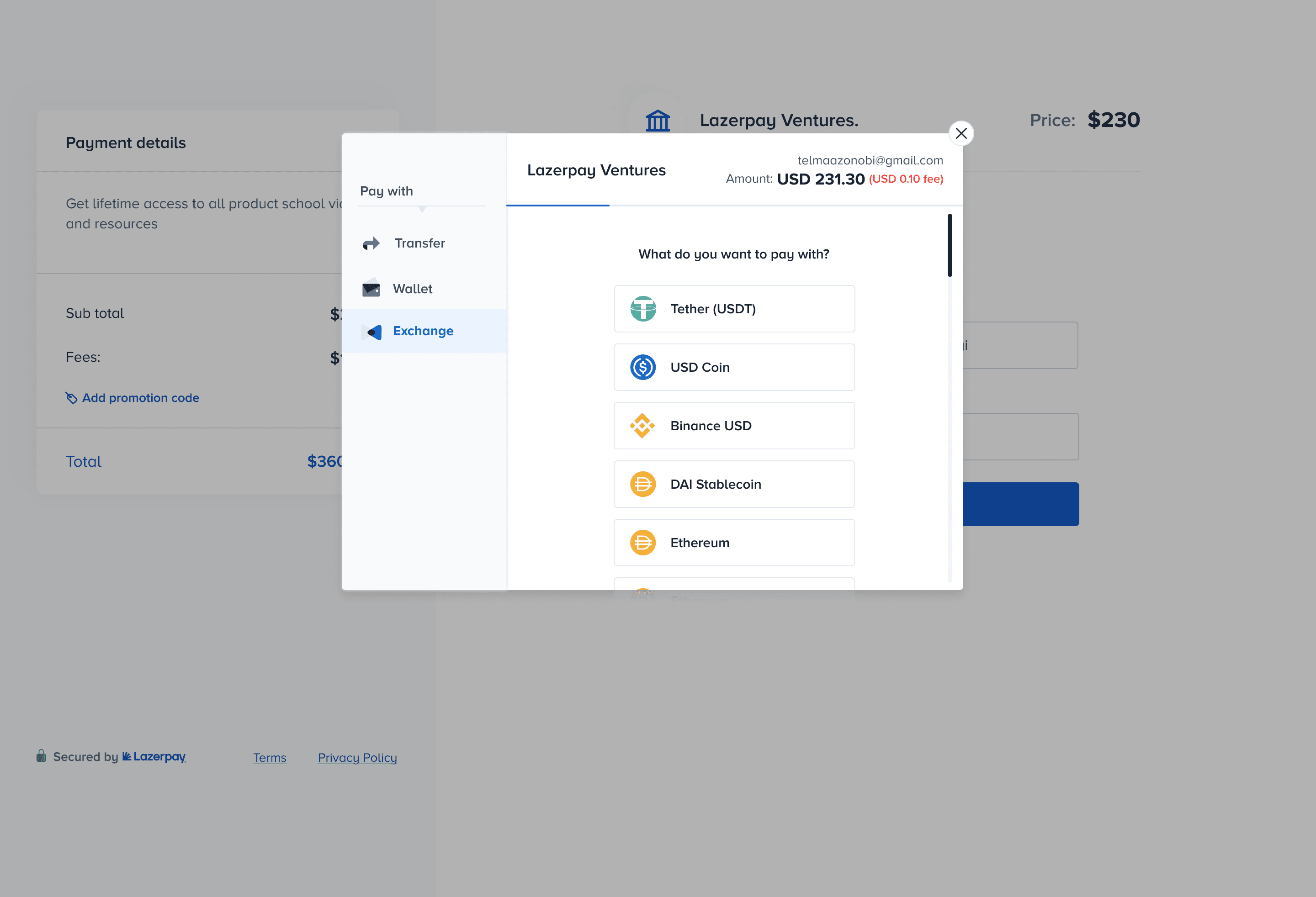1316x897 pixels.
Task: Click the "Pay with" sidebar heading
Action: pos(387,191)
